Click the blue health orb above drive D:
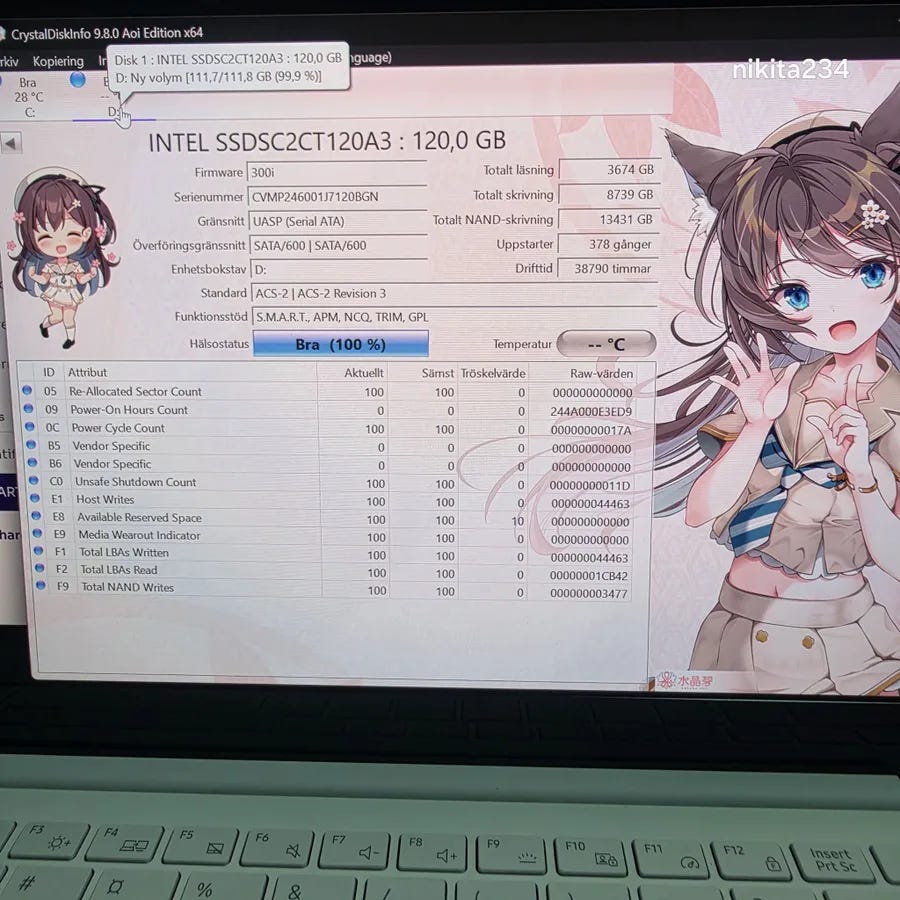Viewport: 900px width, 900px height. [77, 80]
